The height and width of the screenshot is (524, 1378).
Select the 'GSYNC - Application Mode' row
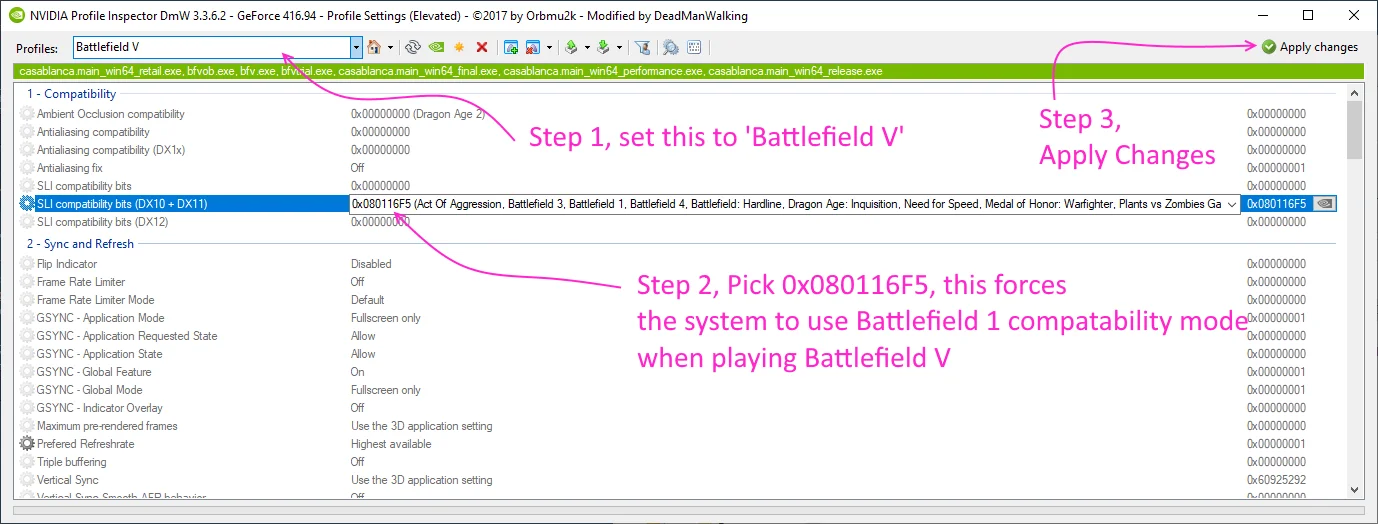point(678,318)
